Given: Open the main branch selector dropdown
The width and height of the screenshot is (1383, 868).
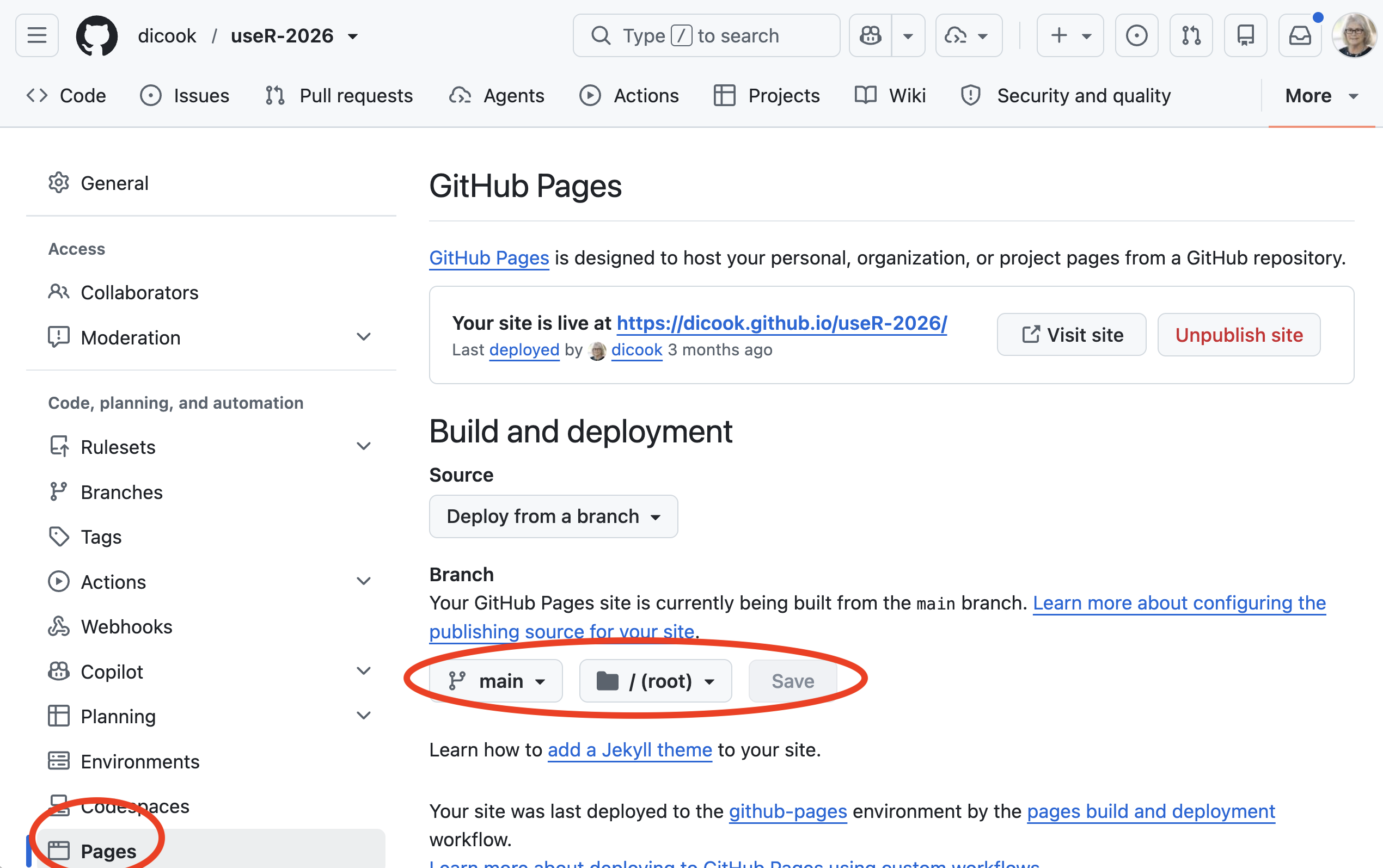Looking at the screenshot, I should click(x=495, y=681).
